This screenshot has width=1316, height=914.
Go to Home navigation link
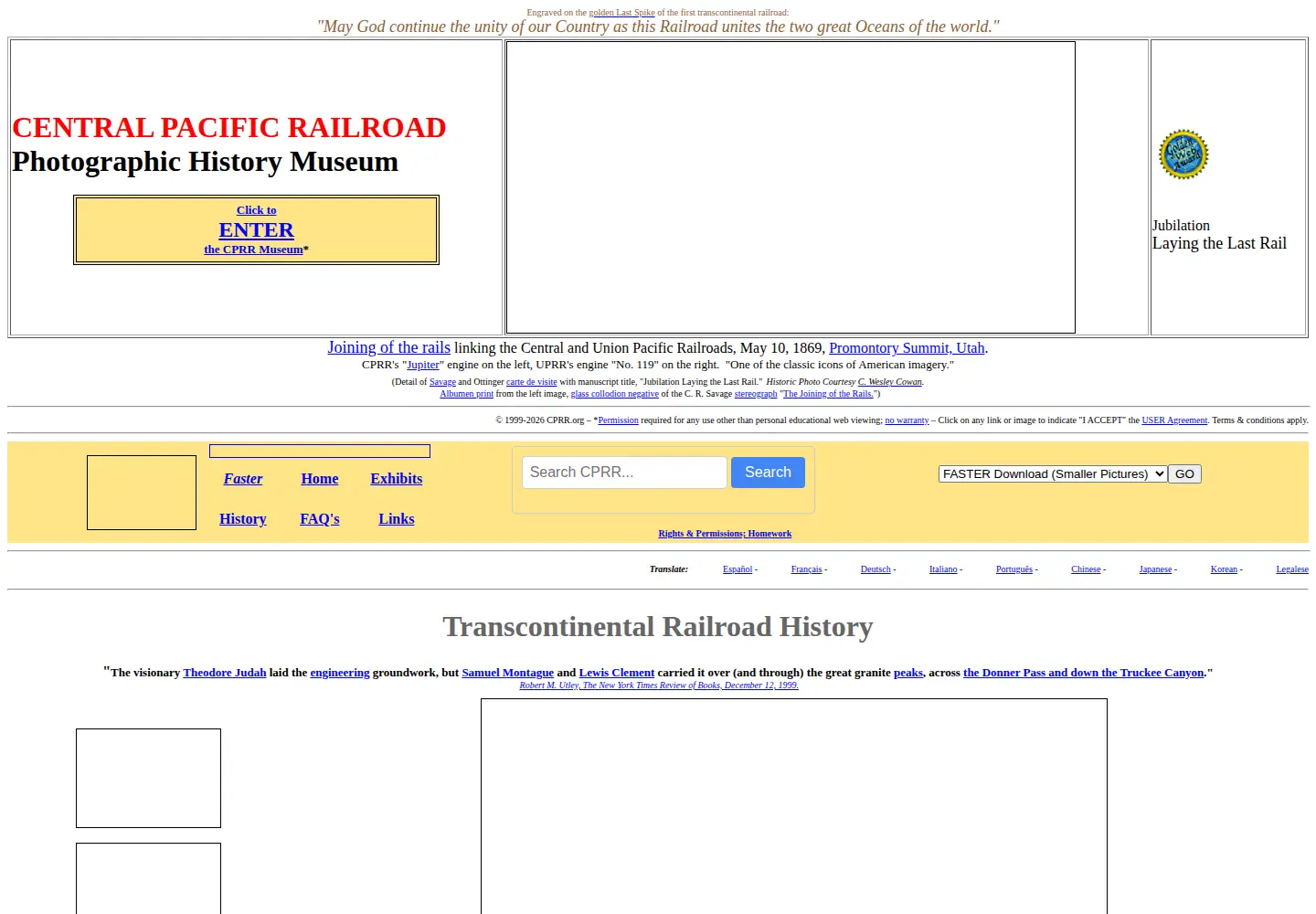(x=320, y=479)
